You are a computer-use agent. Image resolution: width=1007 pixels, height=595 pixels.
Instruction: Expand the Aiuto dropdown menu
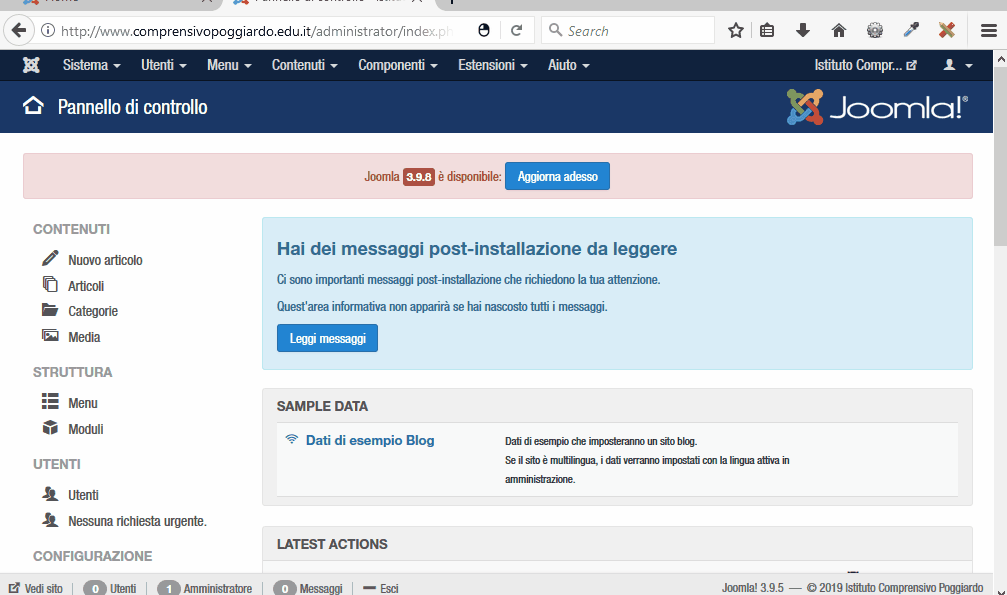point(568,65)
